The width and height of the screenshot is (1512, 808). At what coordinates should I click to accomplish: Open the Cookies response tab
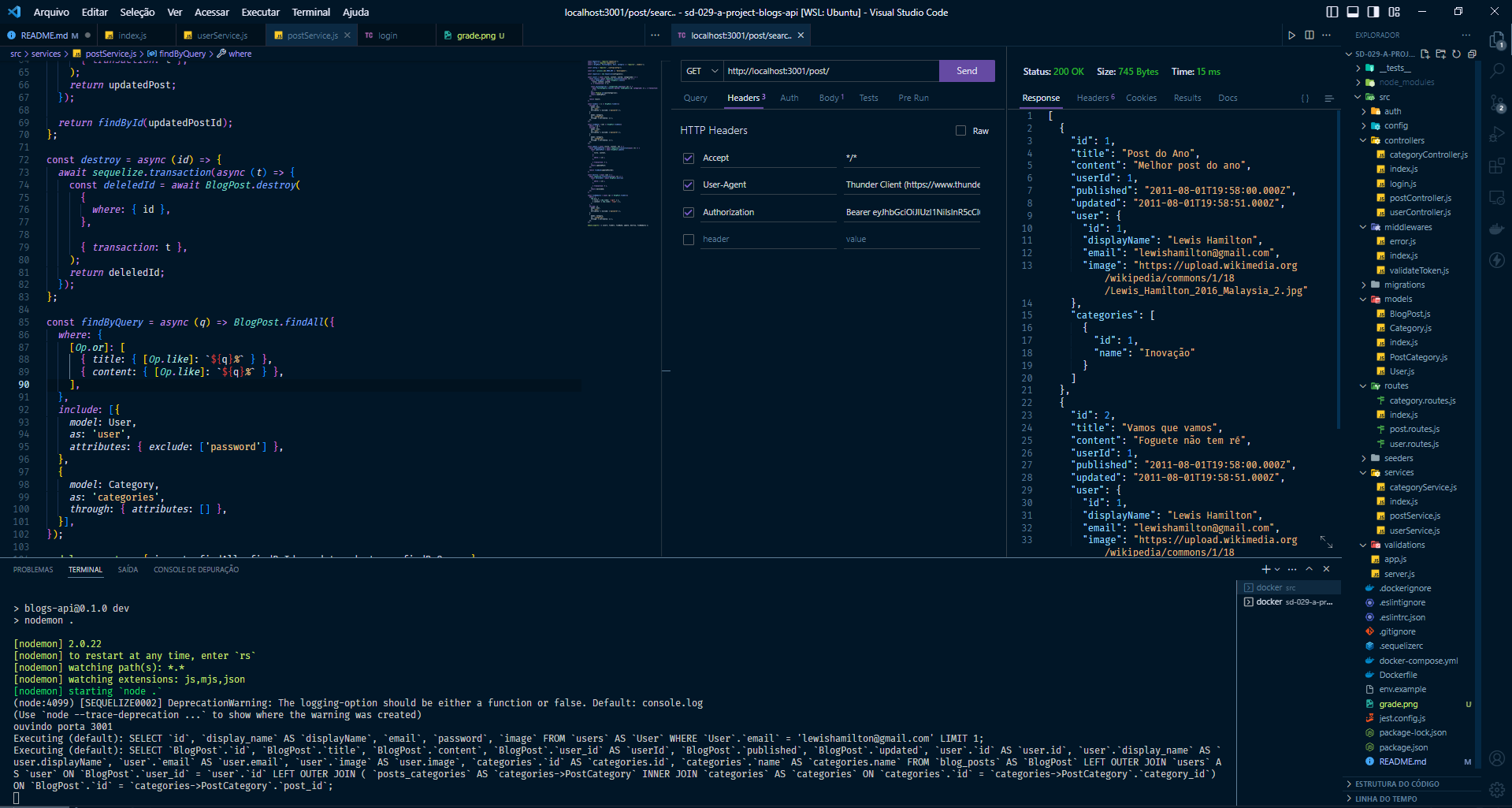(1141, 98)
